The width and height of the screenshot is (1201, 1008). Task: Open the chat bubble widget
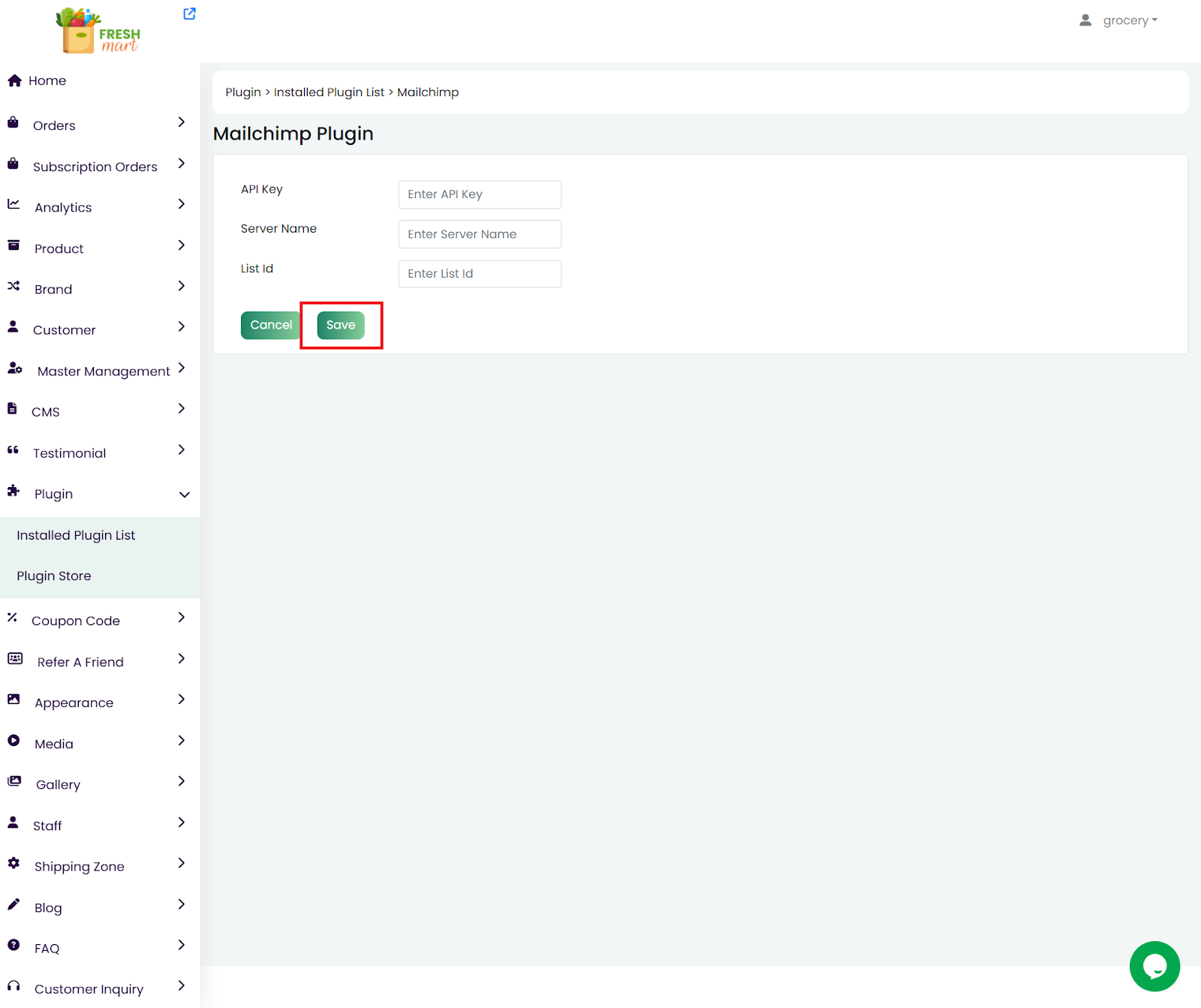1154,966
